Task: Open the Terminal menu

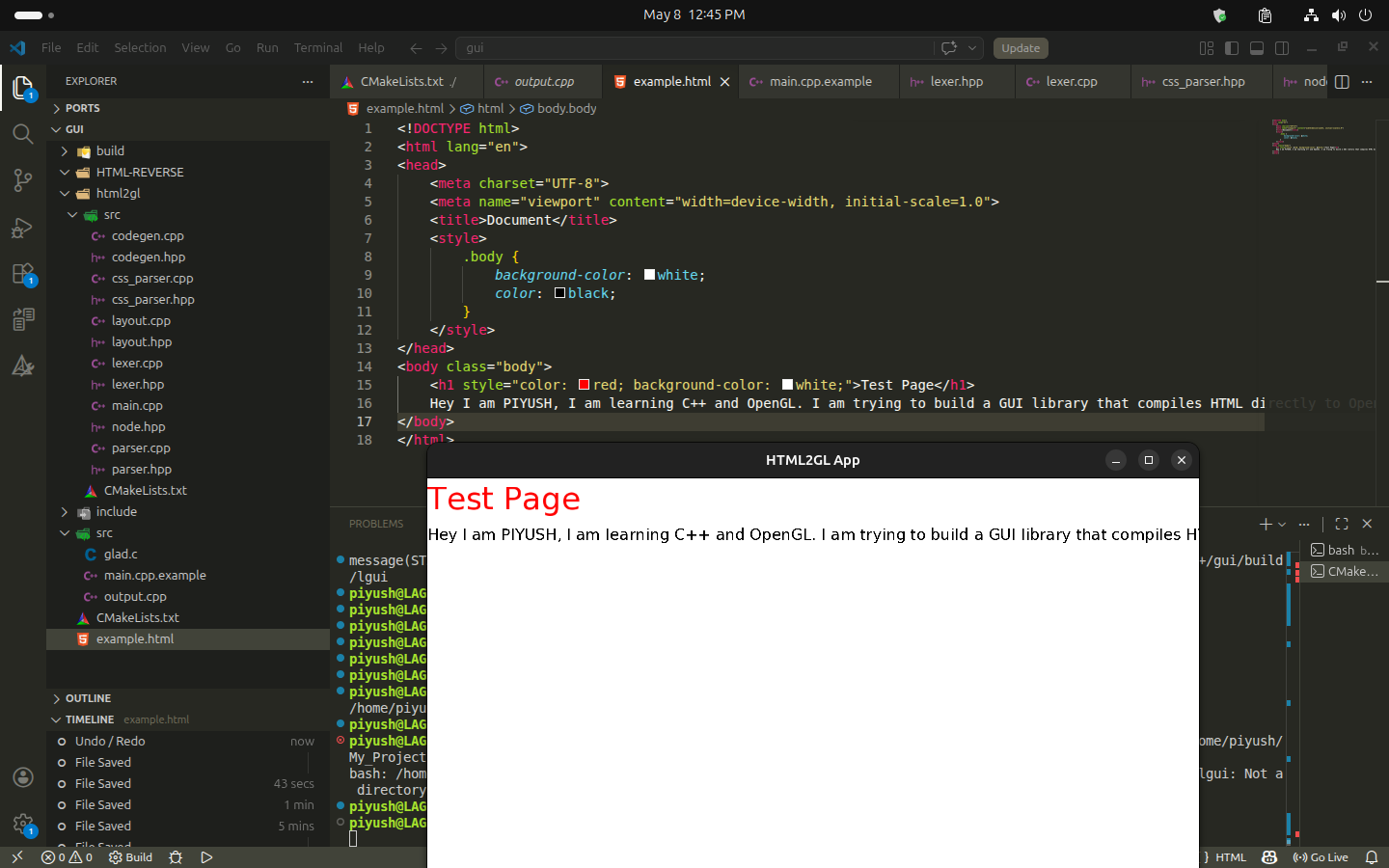Action: click(317, 48)
